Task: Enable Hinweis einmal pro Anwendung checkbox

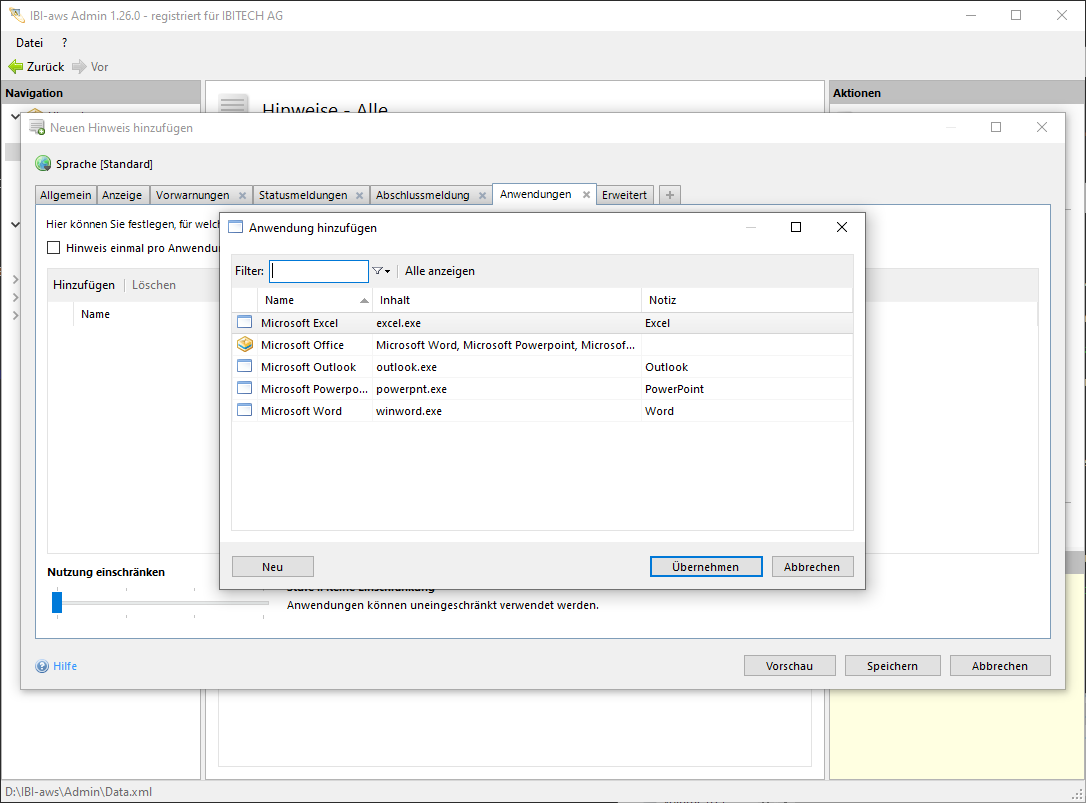Action: click(x=54, y=248)
